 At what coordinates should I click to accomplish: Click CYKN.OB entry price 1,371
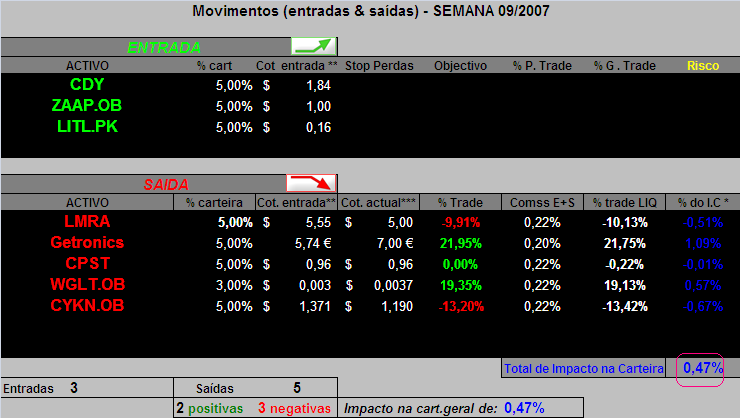pos(315,306)
